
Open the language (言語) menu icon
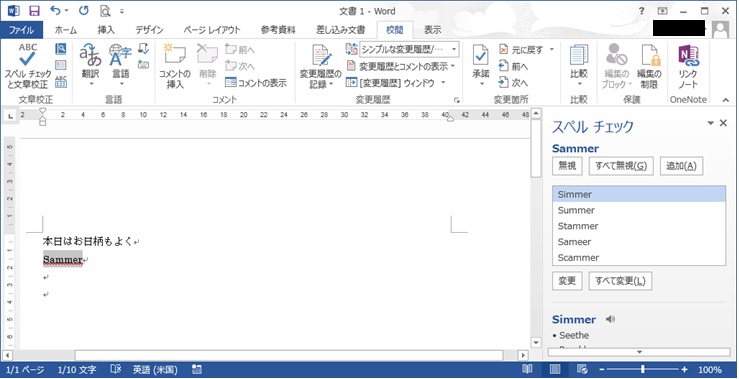coord(121,65)
